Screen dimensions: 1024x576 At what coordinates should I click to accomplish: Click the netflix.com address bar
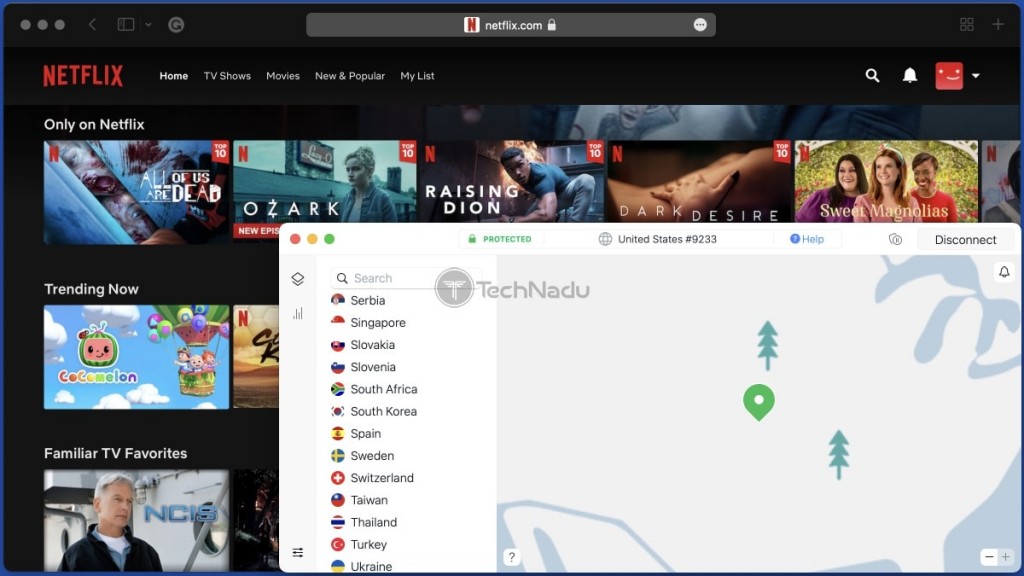[x=511, y=25]
